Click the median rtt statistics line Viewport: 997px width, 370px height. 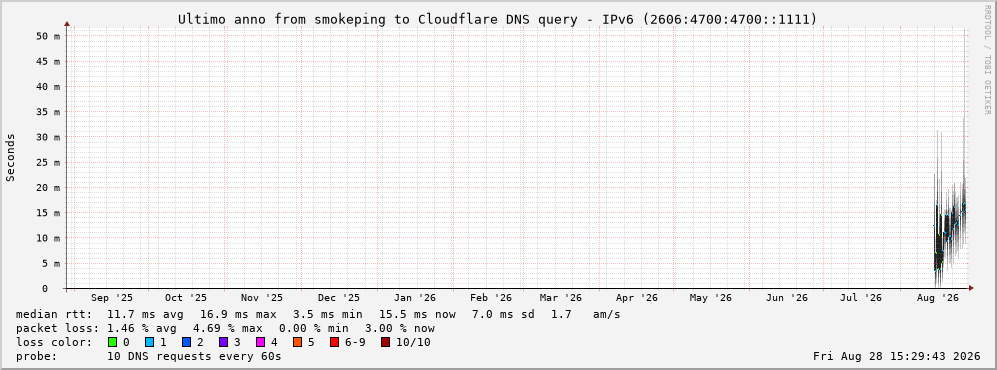pyautogui.click(x=318, y=315)
